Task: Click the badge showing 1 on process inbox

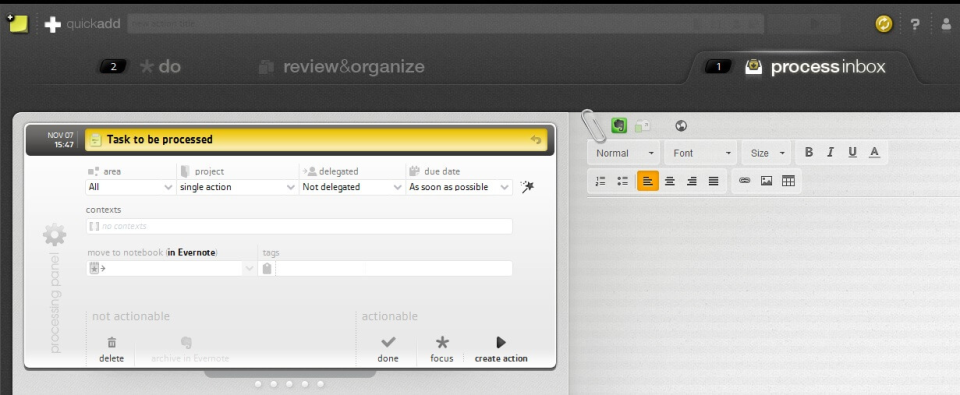Action: [719, 67]
